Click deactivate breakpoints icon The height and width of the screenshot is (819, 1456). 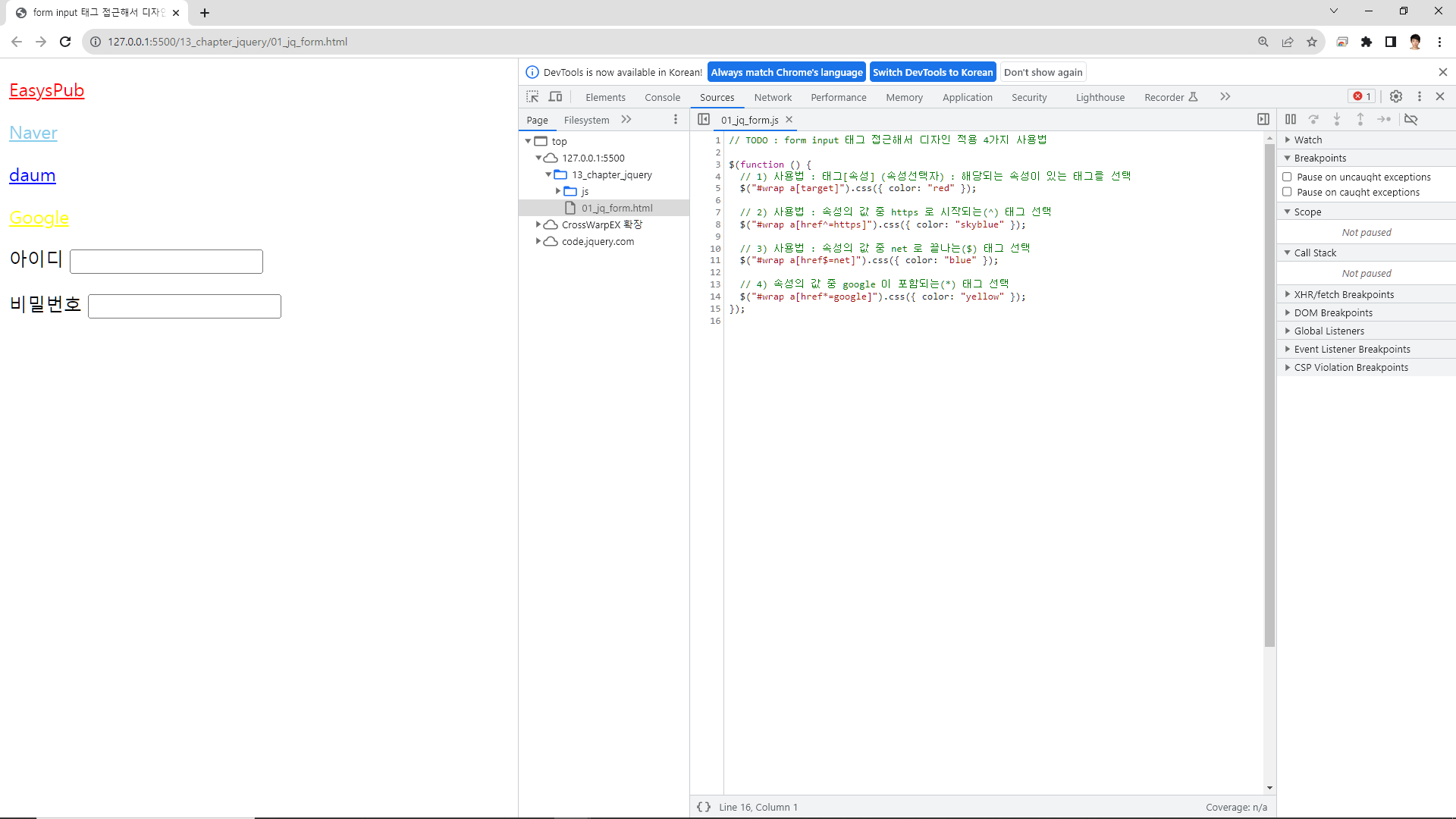point(1410,119)
